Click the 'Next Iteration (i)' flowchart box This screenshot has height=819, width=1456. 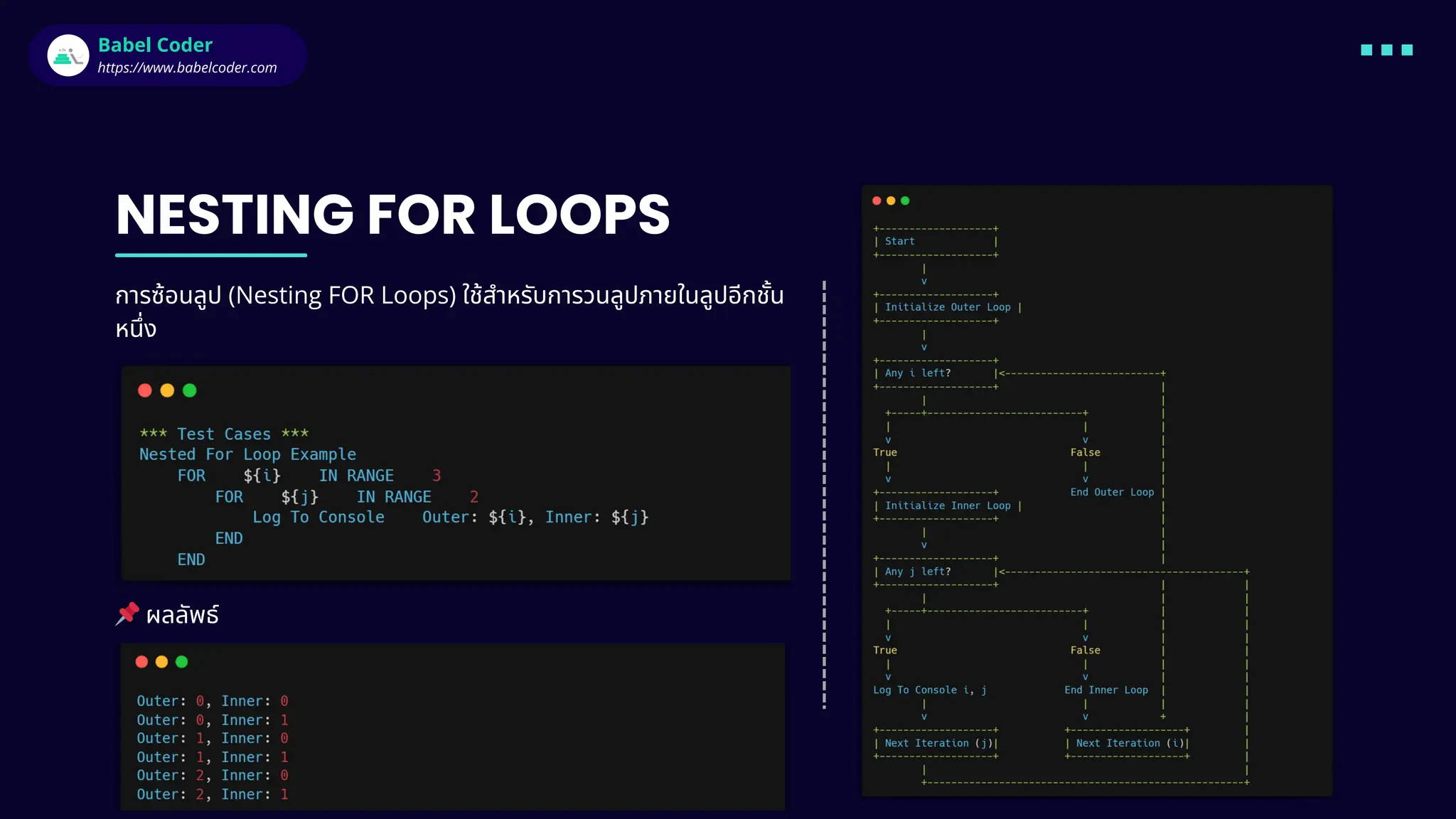[x=1128, y=743]
